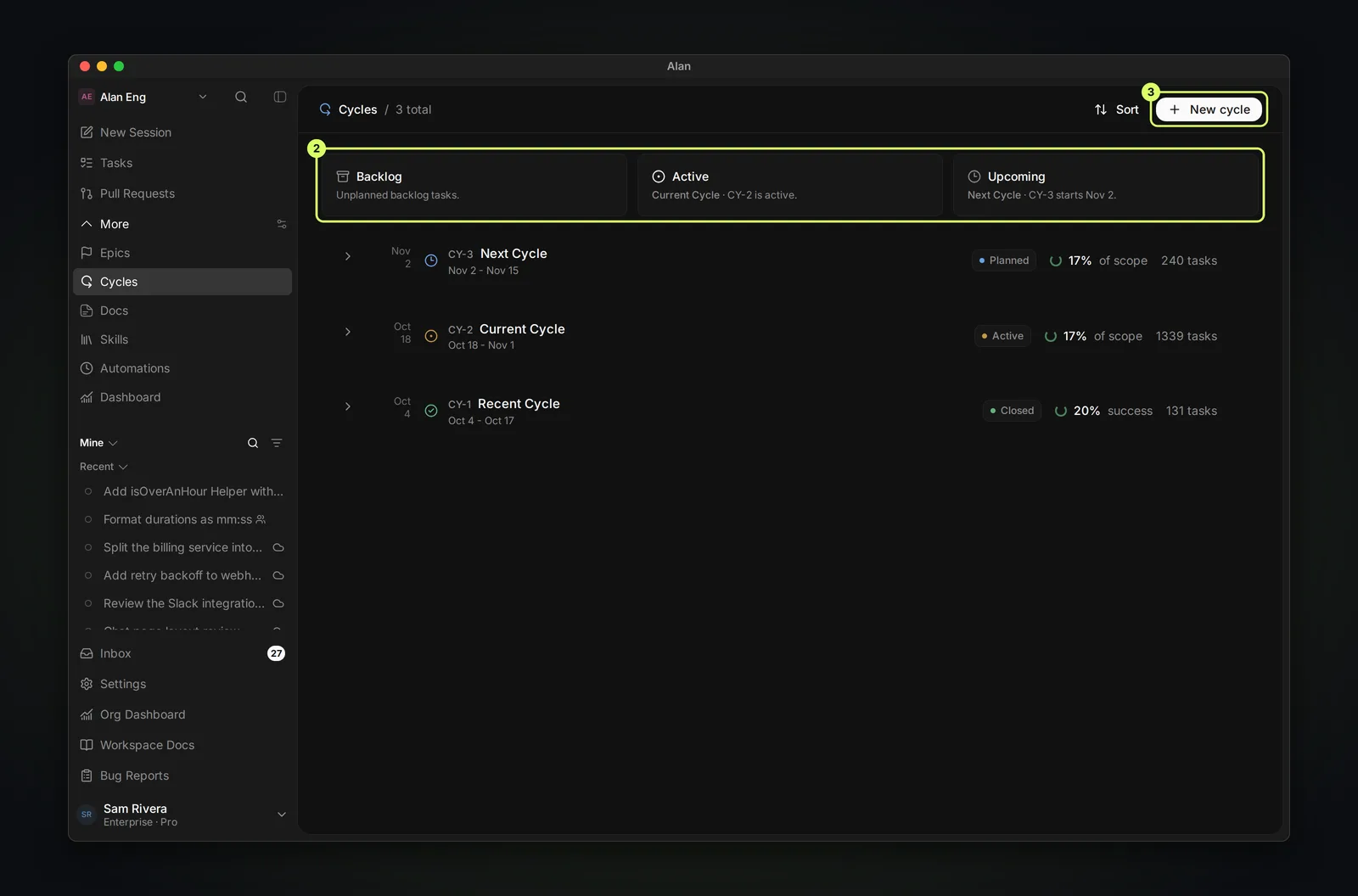
Task: Click people icon beside Format durations task
Action: (261, 519)
